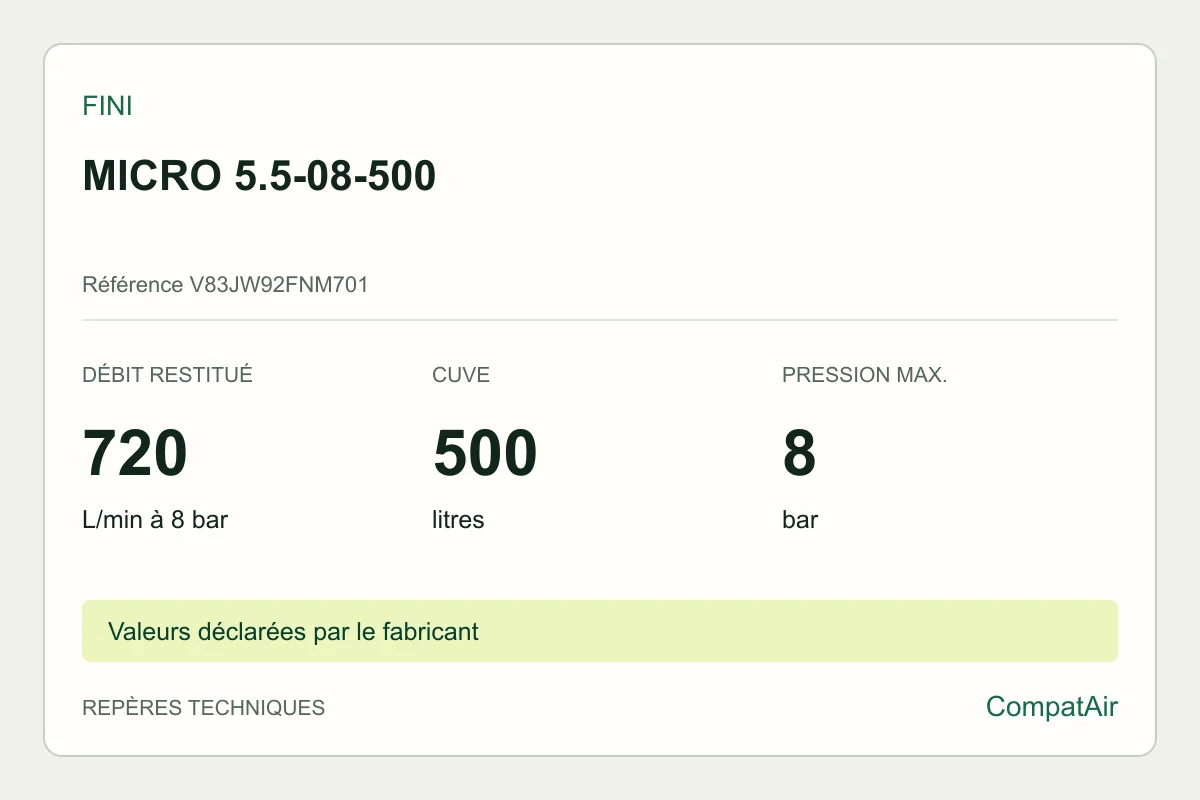Click the divider line under the reference
1200x800 pixels.
600,320
